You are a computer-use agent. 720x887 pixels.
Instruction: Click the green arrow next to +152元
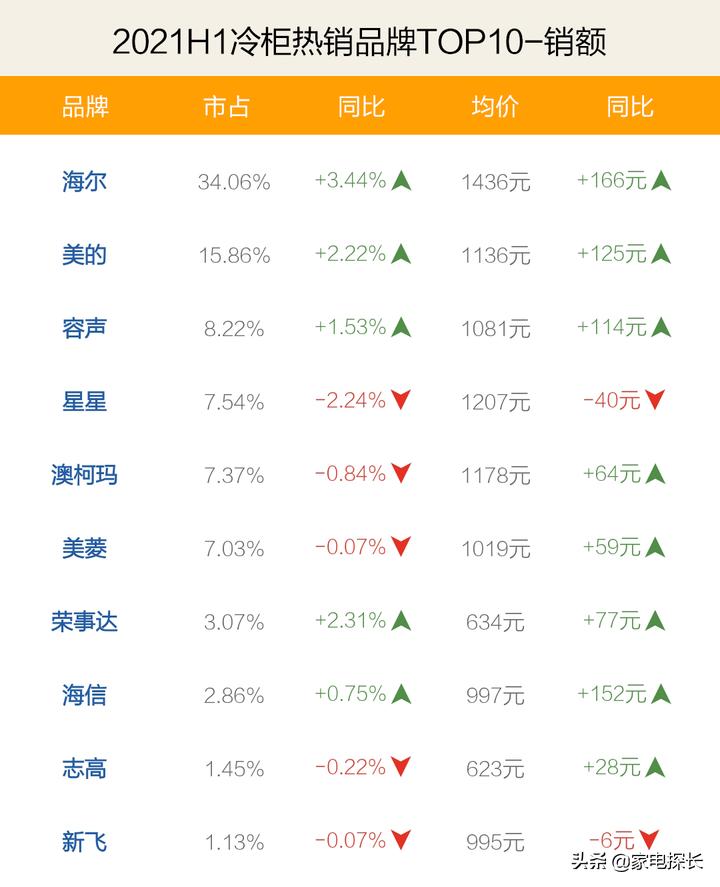tap(661, 694)
